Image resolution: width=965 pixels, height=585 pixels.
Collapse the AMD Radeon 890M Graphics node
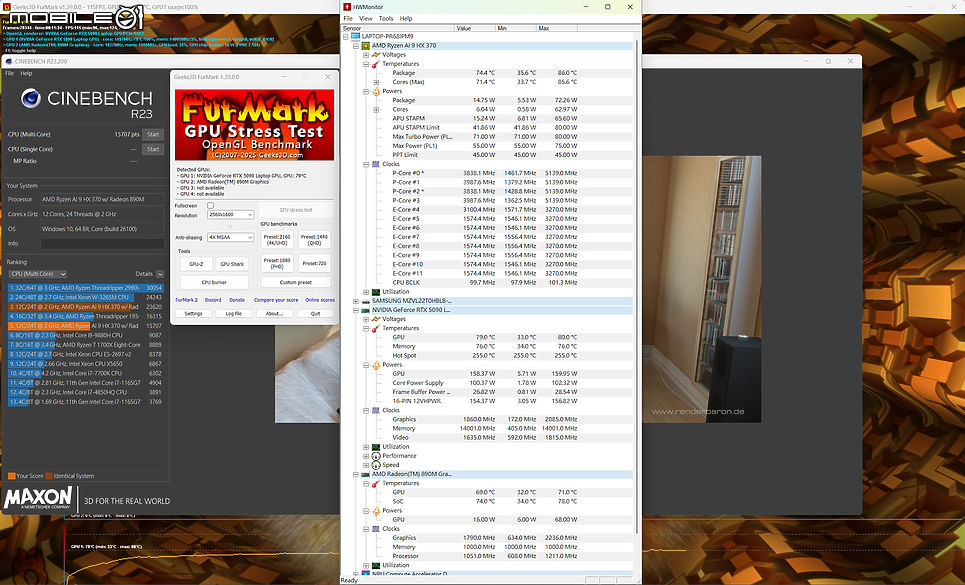[x=356, y=474]
